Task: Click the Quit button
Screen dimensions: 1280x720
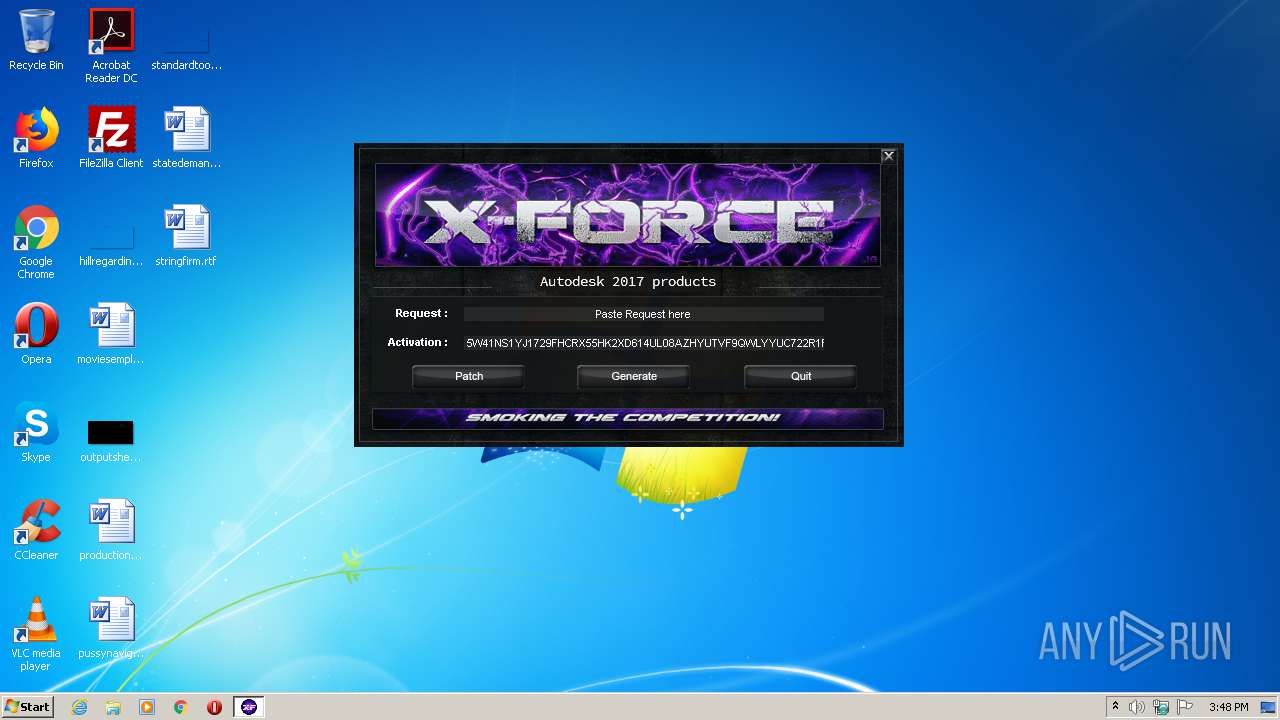Action: click(x=801, y=376)
